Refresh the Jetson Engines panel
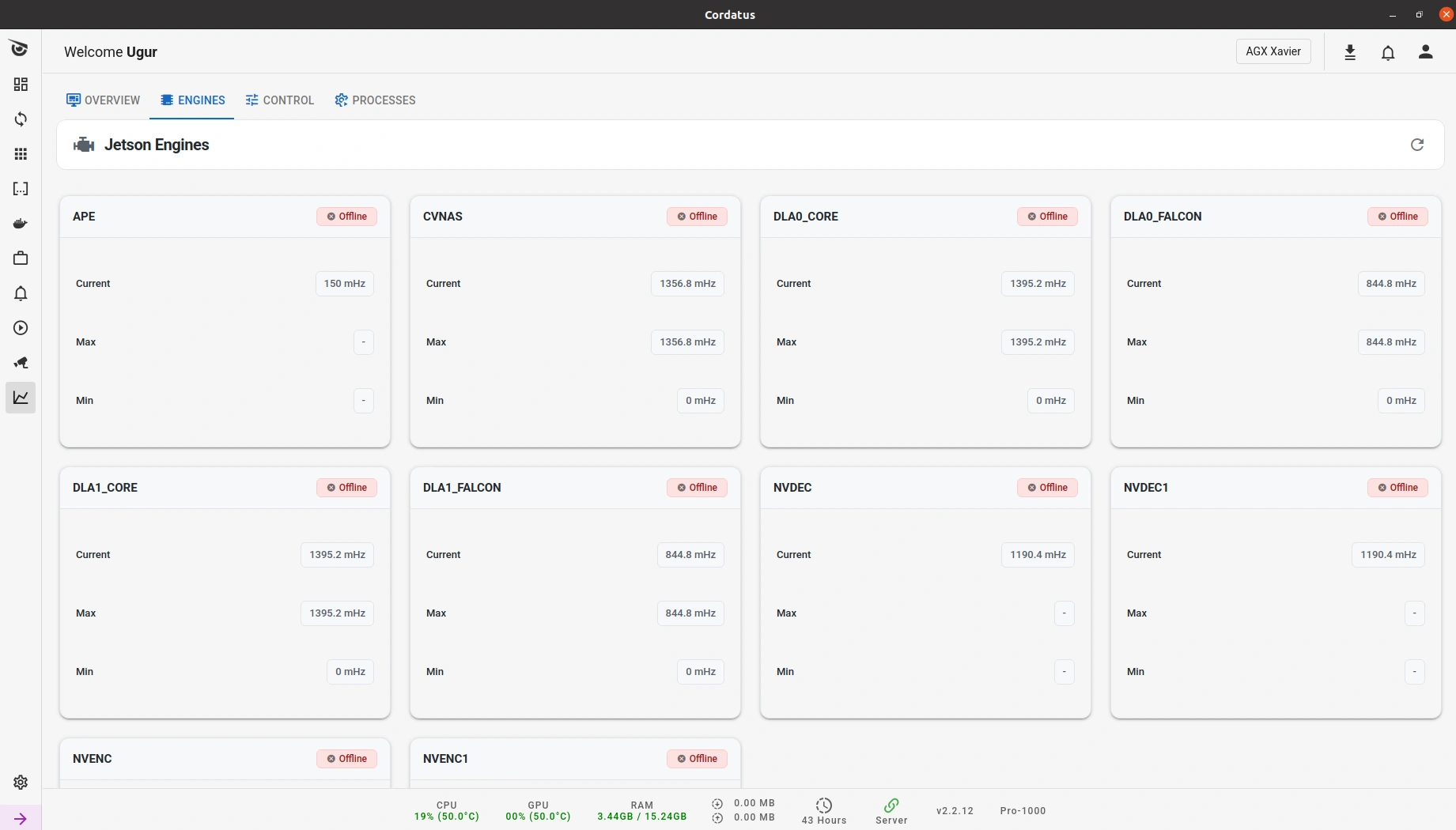 (1416, 145)
